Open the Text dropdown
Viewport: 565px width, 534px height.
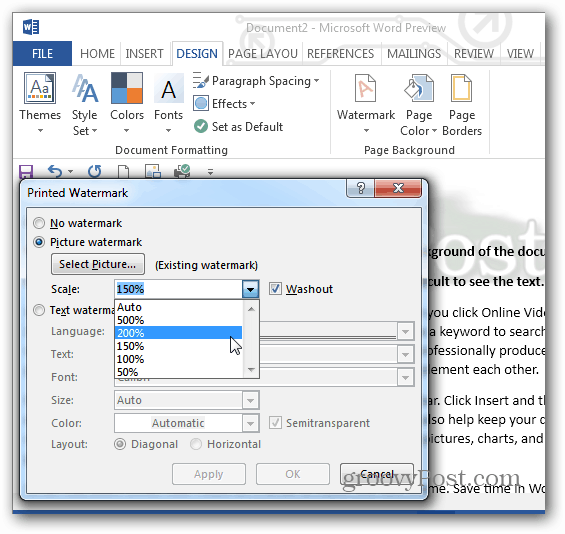(x=405, y=355)
